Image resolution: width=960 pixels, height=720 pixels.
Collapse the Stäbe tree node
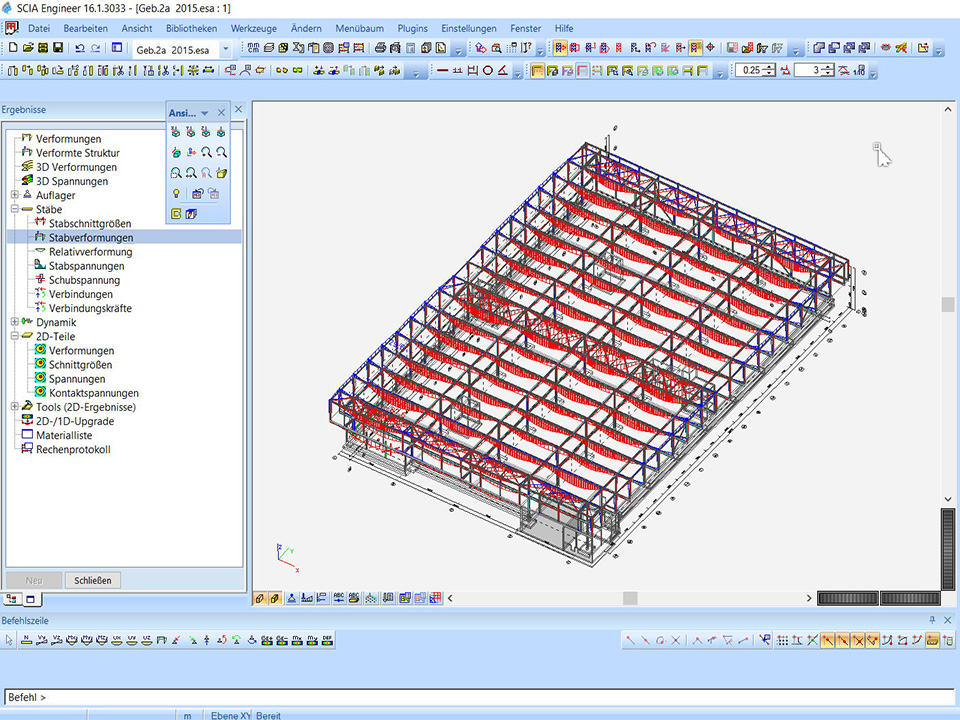pyautogui.click(x=14, y=209)
